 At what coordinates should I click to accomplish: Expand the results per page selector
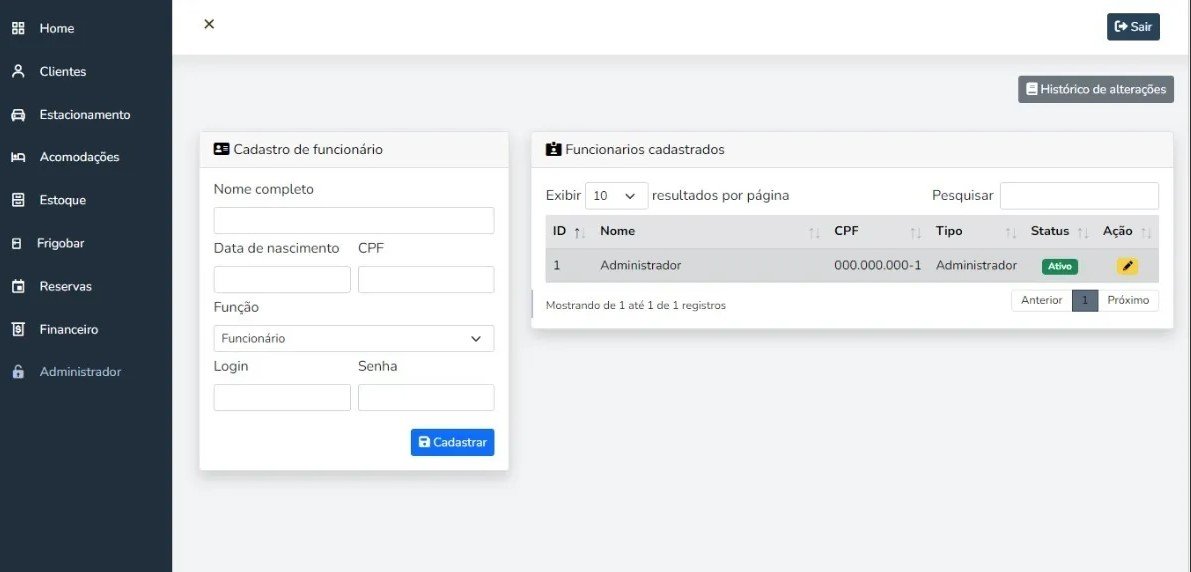(616, 196)
